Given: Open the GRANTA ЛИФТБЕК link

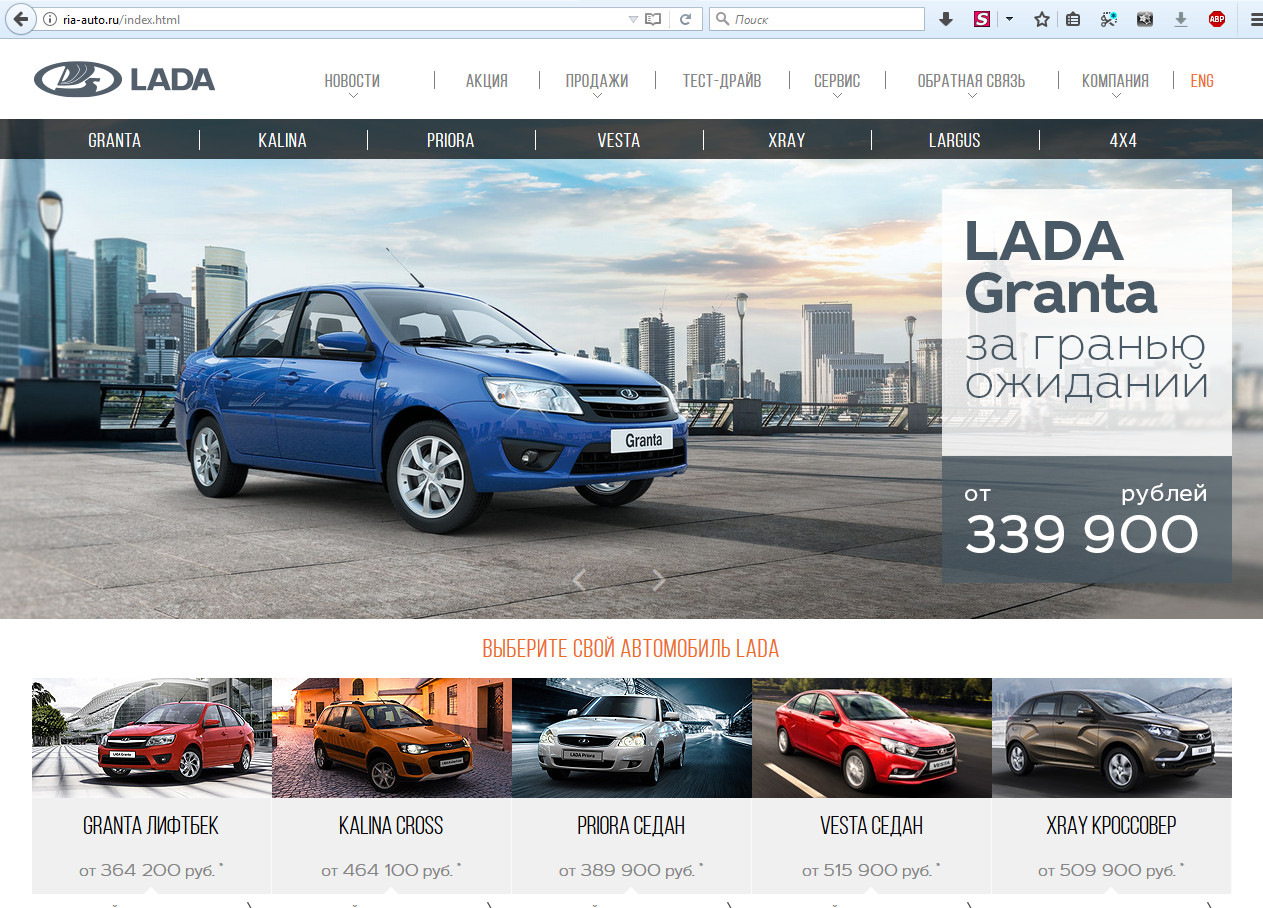Looking at the screenshot, I should 151,826.
